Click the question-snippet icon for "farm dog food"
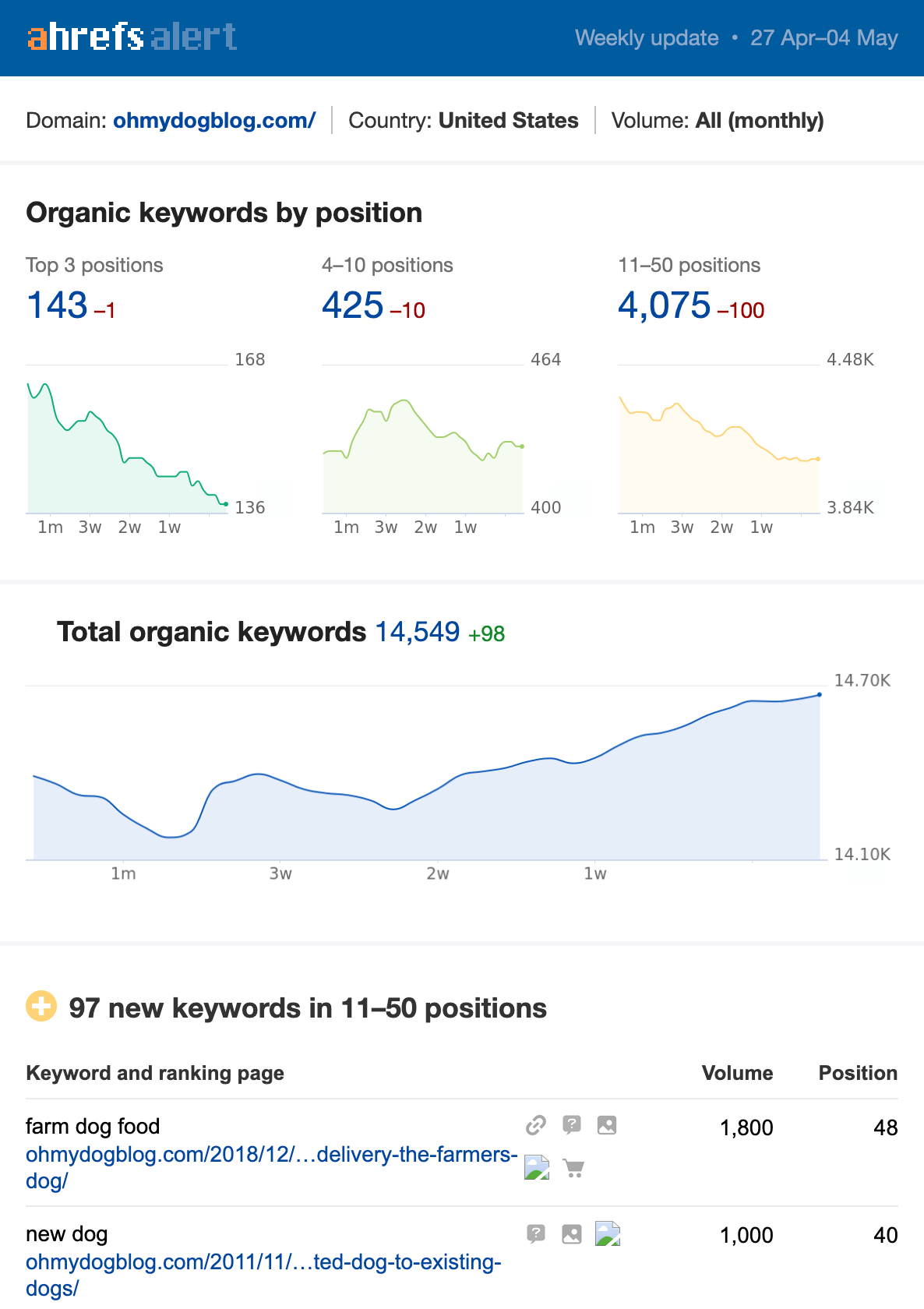Image resolution: width=924 pixels, height=1309 pixels. [x=573, y=1125]
